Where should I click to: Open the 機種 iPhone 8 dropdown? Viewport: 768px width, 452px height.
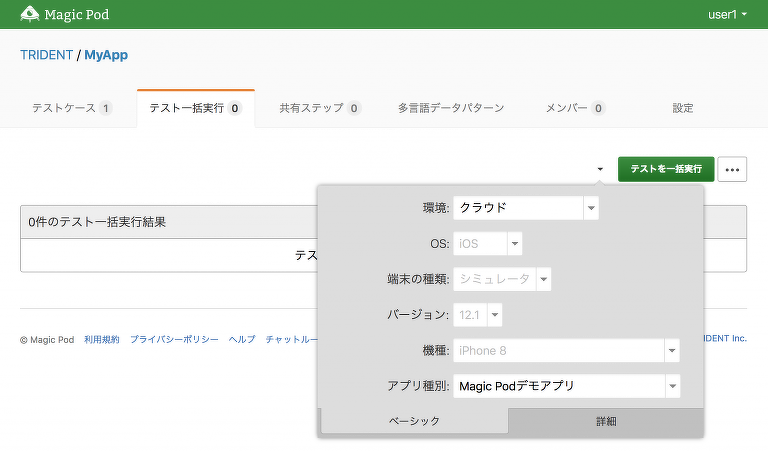pos(566,351)
